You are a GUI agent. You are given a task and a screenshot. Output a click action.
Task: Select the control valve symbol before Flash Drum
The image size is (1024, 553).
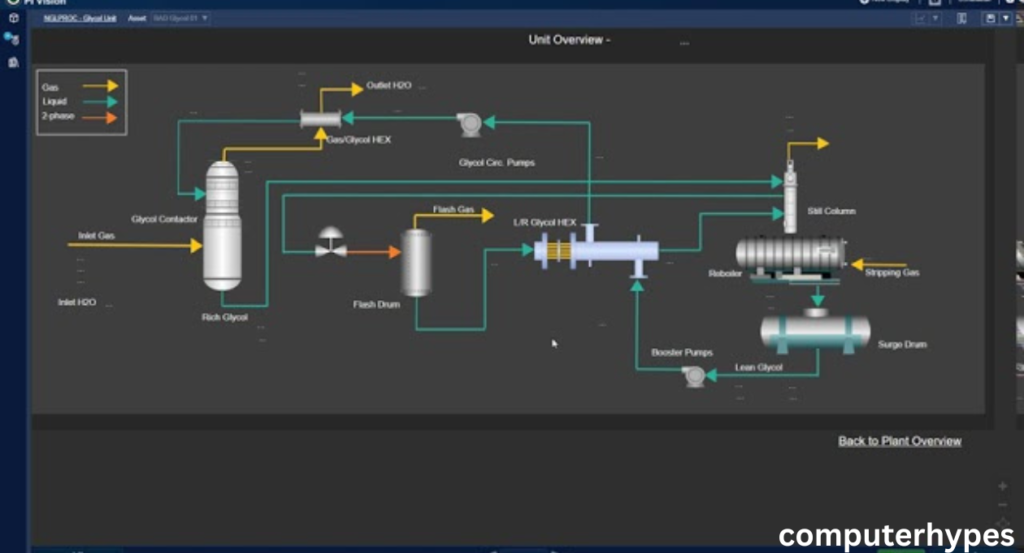point(330,242)
